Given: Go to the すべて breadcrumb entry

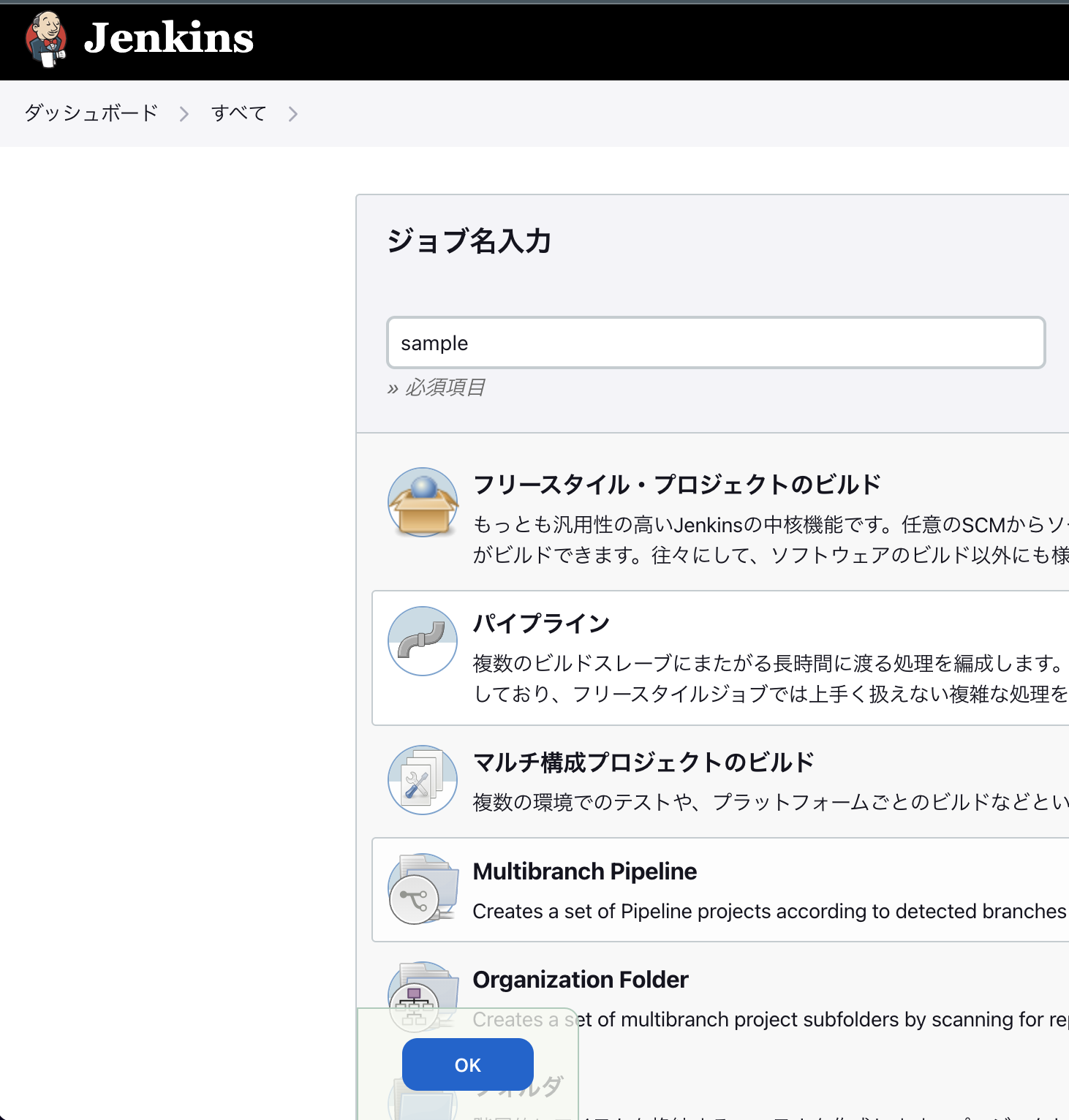Looking at the screenshot, I should [238, 113].
